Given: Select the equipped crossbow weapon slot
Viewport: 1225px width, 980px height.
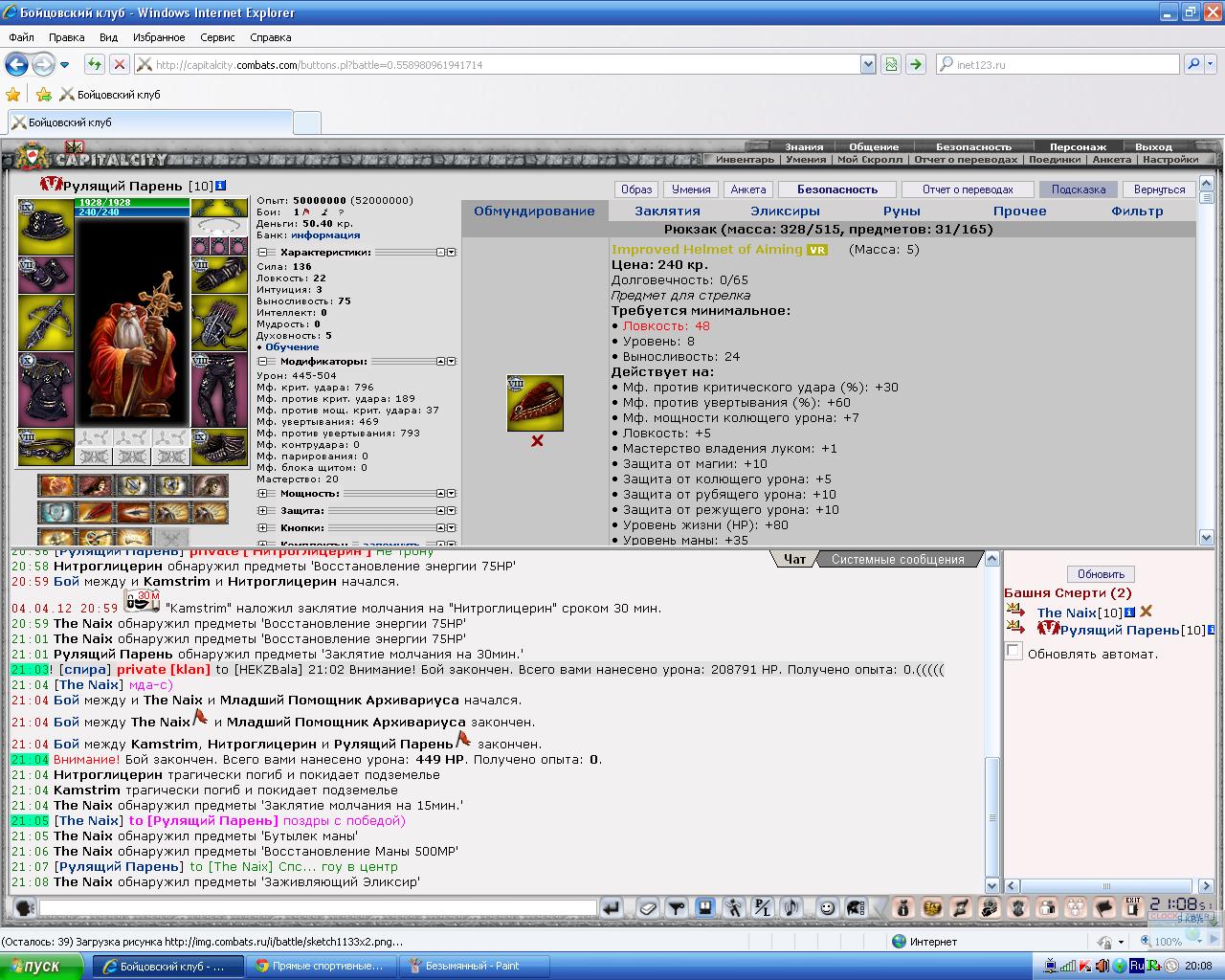Looking at the screenshot, I should (x=46, y=323).
